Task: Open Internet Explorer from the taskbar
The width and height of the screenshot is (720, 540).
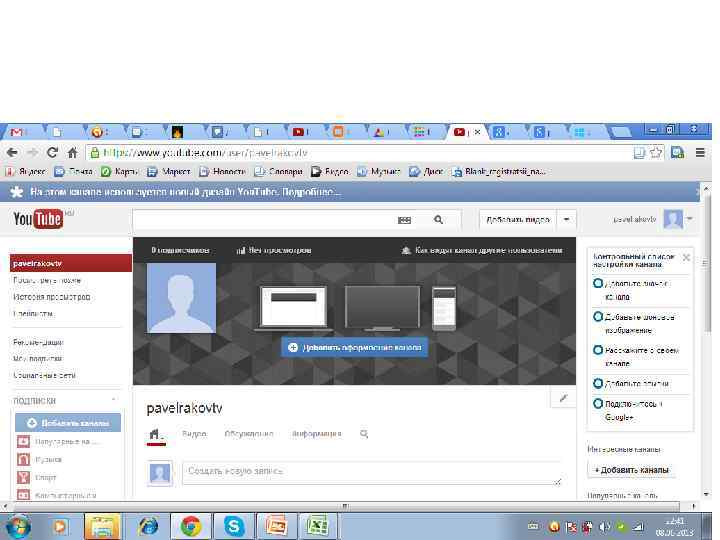Action: click(x=148, y=526)
